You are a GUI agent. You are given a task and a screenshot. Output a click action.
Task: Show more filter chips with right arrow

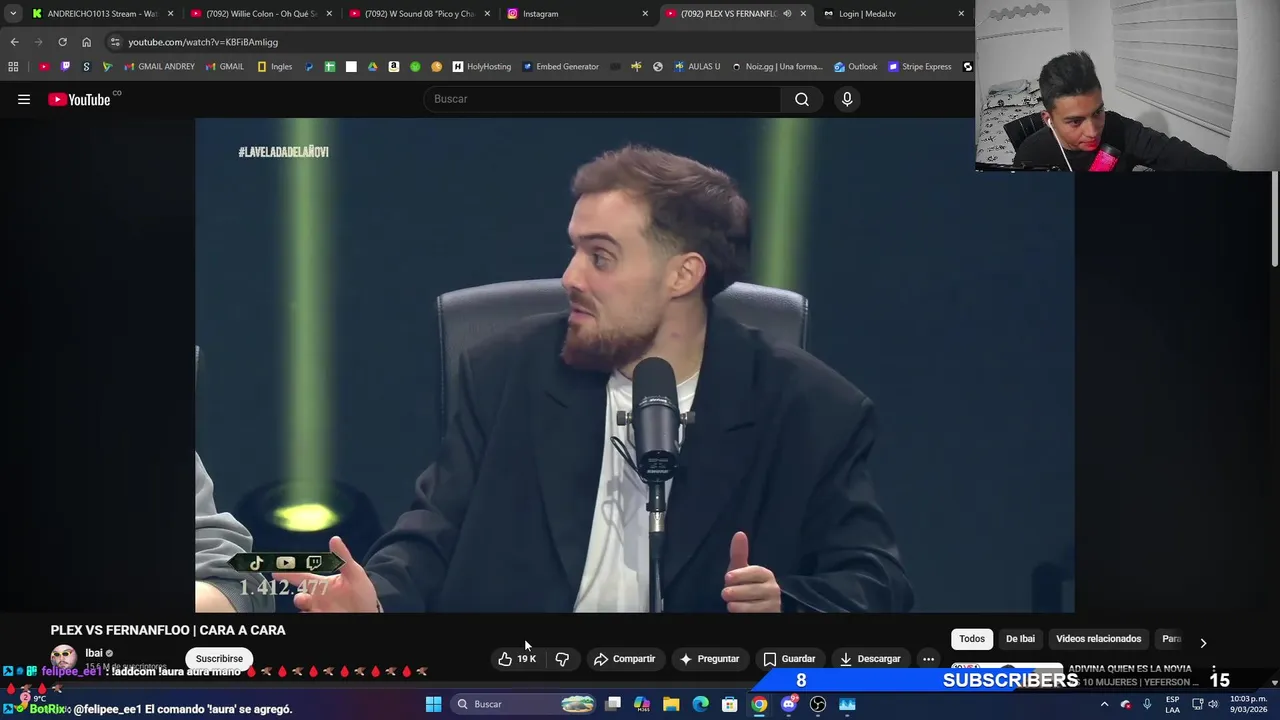click(x=1203, y=643)
